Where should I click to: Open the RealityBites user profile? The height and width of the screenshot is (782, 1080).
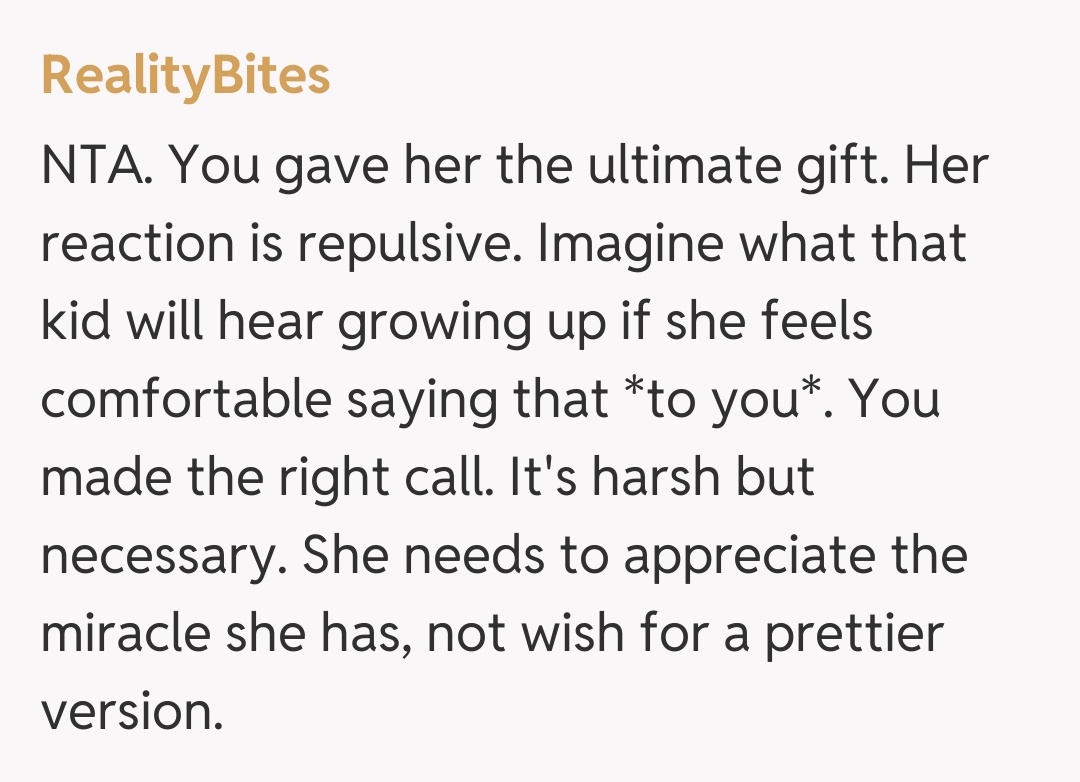(186, 76)
